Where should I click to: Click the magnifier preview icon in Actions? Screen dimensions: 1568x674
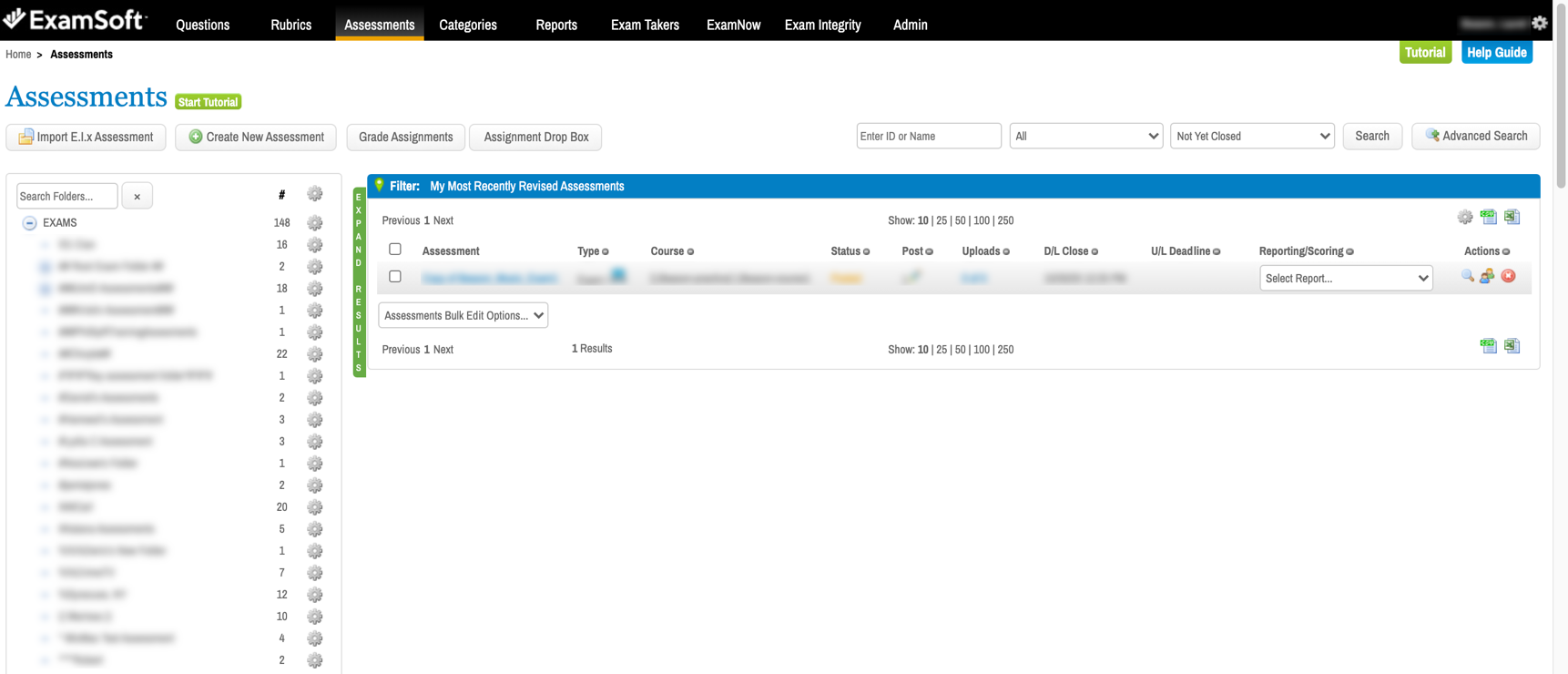[1468, 276]
